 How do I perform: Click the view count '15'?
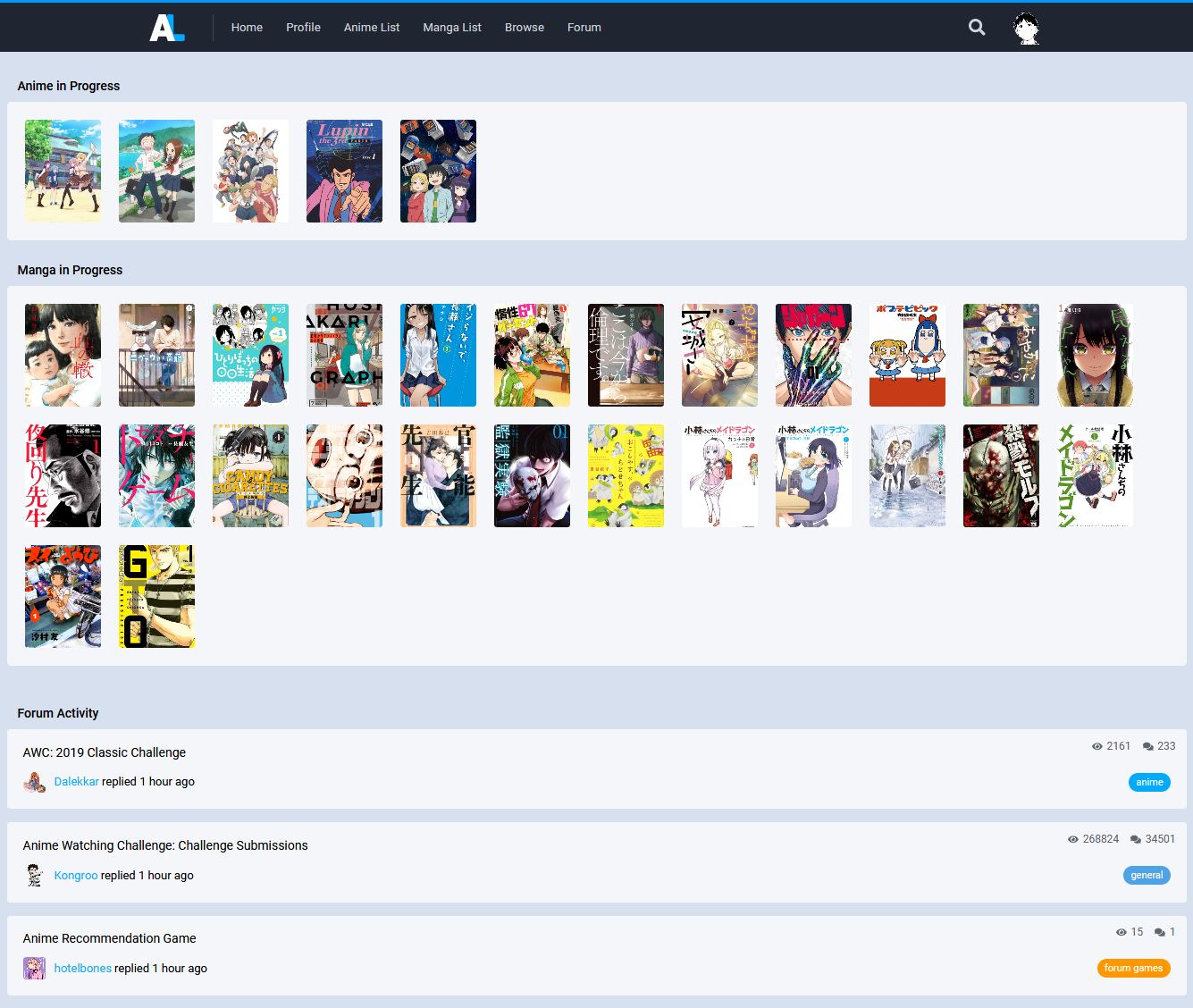[1137, 932]
